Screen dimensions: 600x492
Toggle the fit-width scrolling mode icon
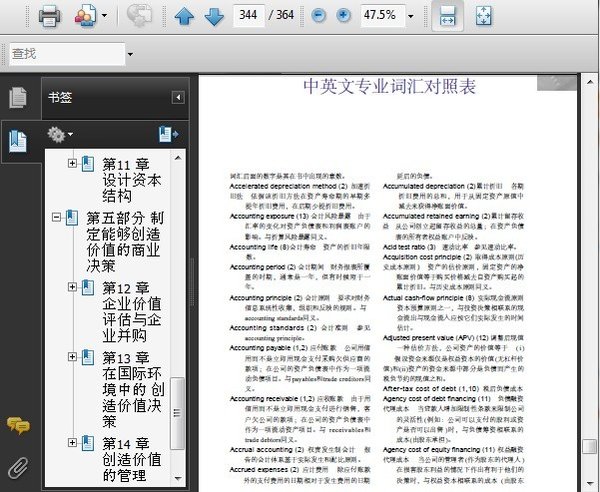pyautogui.click(x=447, y=16)
